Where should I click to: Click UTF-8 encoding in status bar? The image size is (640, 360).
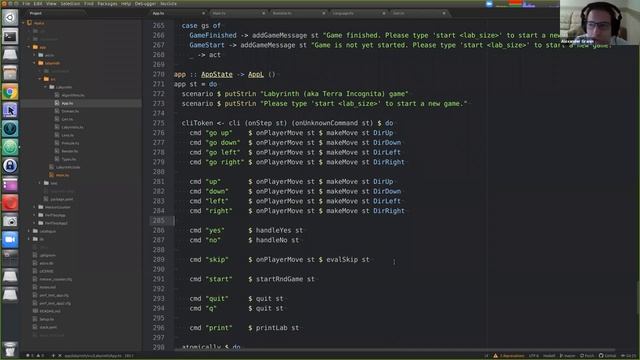click(534, 356)
